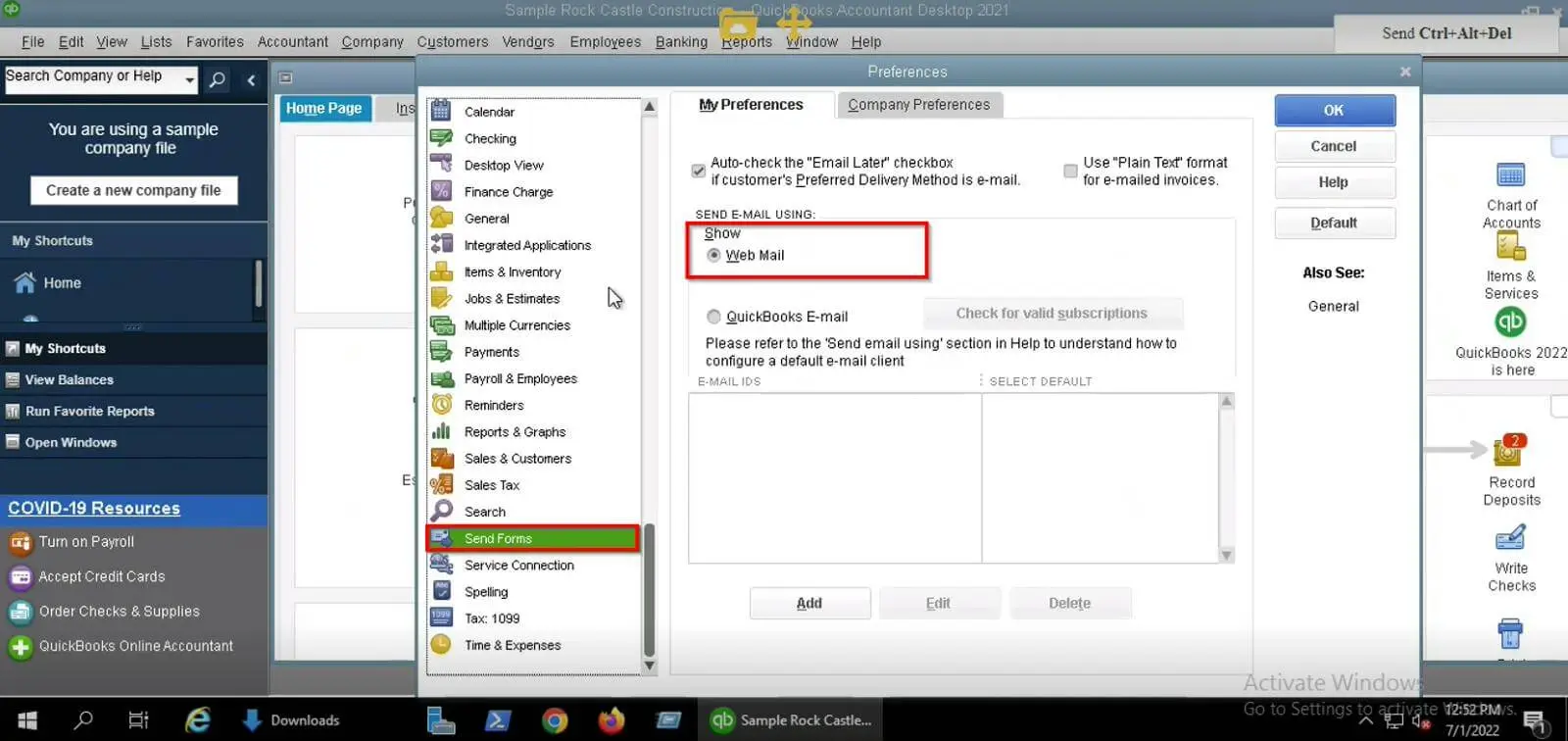This screenshot has width=1568, height=741.
Task: Open the COVID-19 Resources link
Action: point(94,509)
